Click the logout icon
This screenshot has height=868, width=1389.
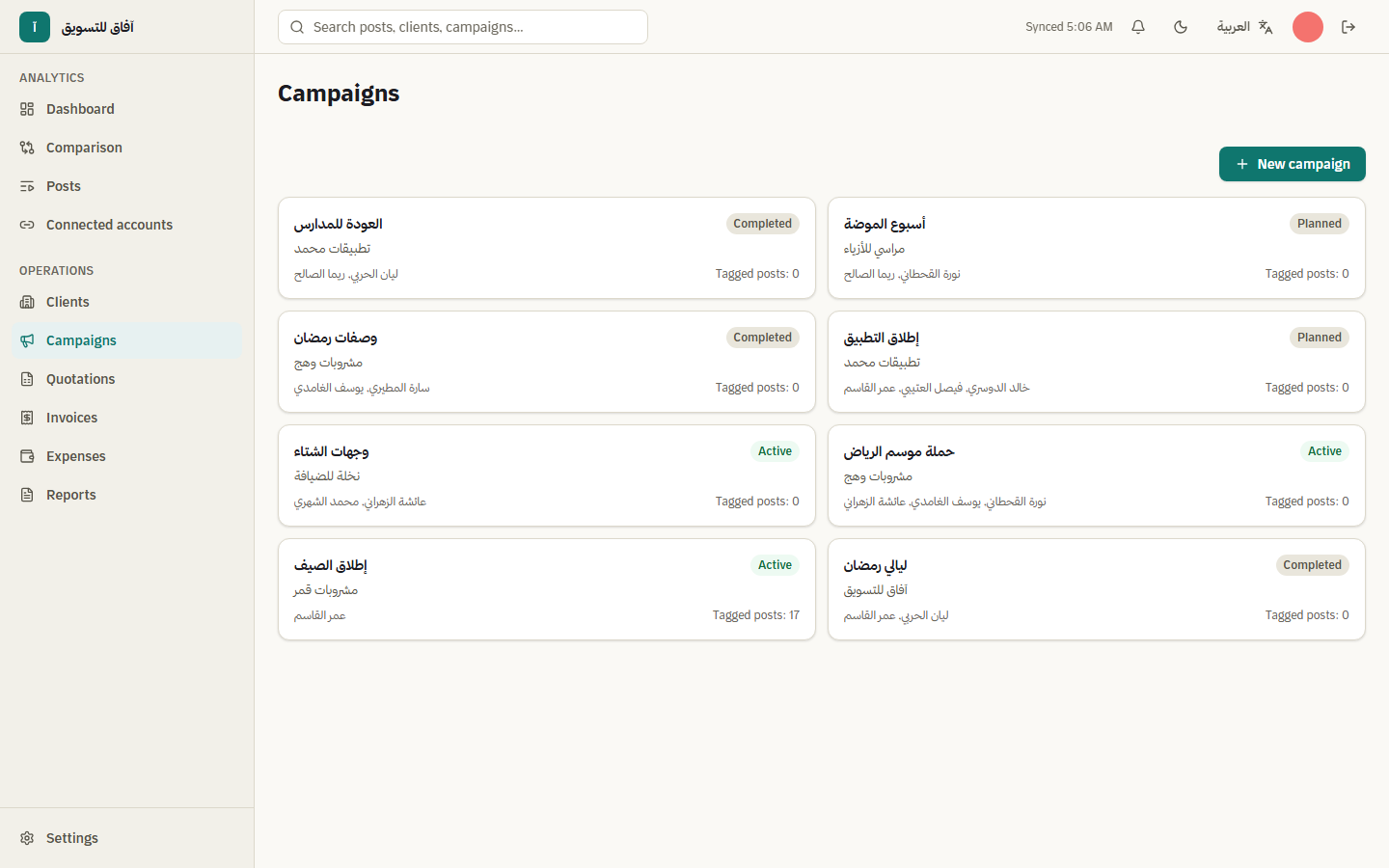(x=1348, y=27)
